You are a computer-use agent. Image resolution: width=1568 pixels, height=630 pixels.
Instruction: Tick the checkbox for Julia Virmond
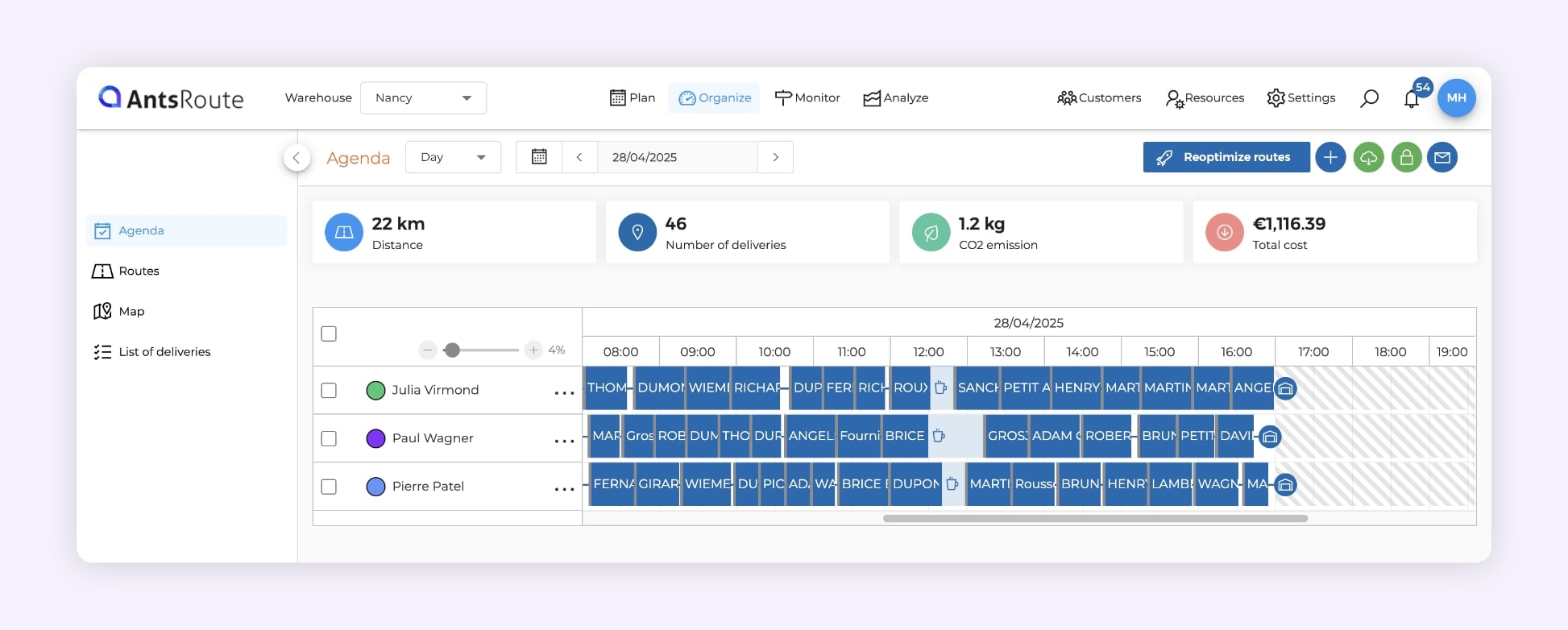pyautogui.click(x=329, y=391)
